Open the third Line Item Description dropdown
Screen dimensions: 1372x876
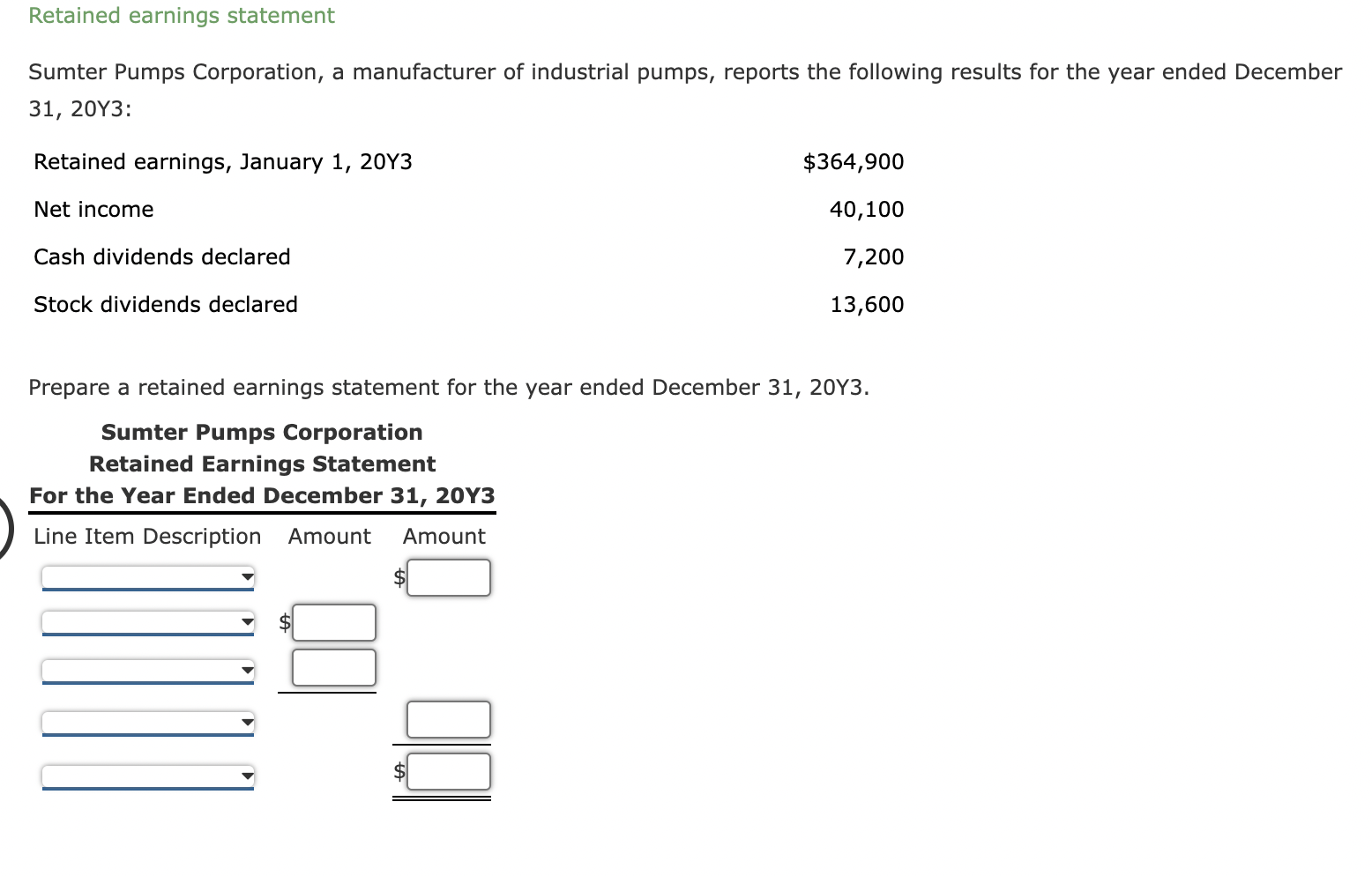147,670
